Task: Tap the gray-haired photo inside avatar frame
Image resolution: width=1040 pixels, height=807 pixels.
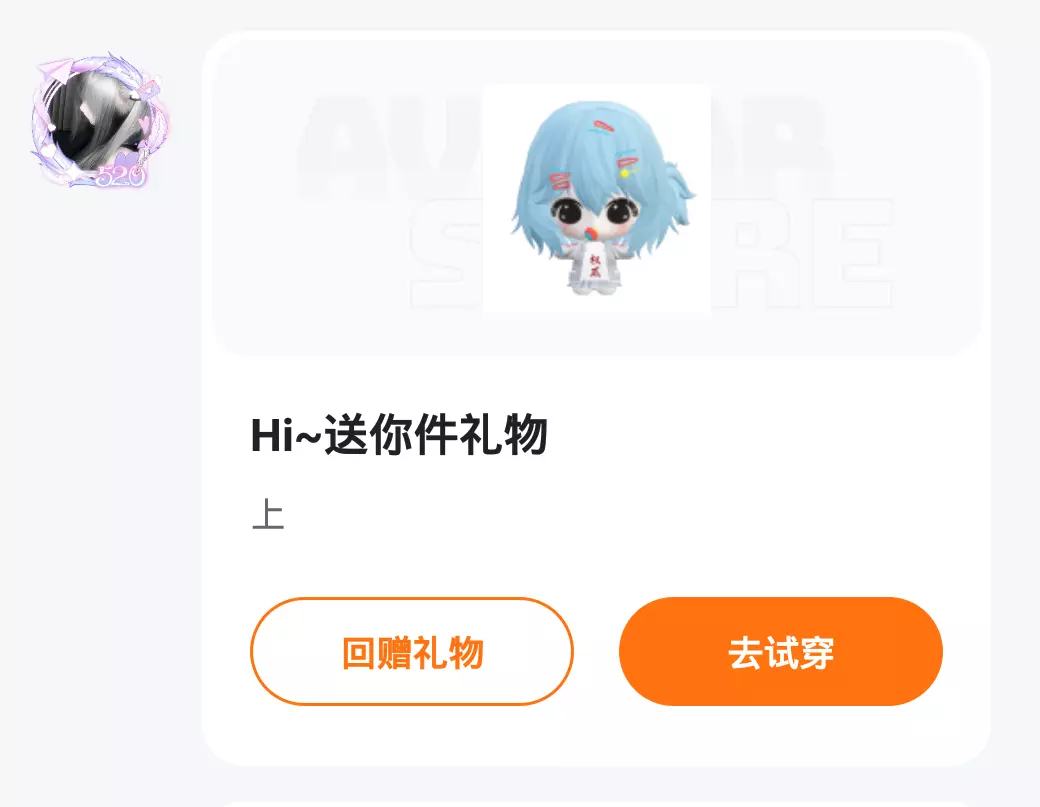Action: (x=99, y=118)
